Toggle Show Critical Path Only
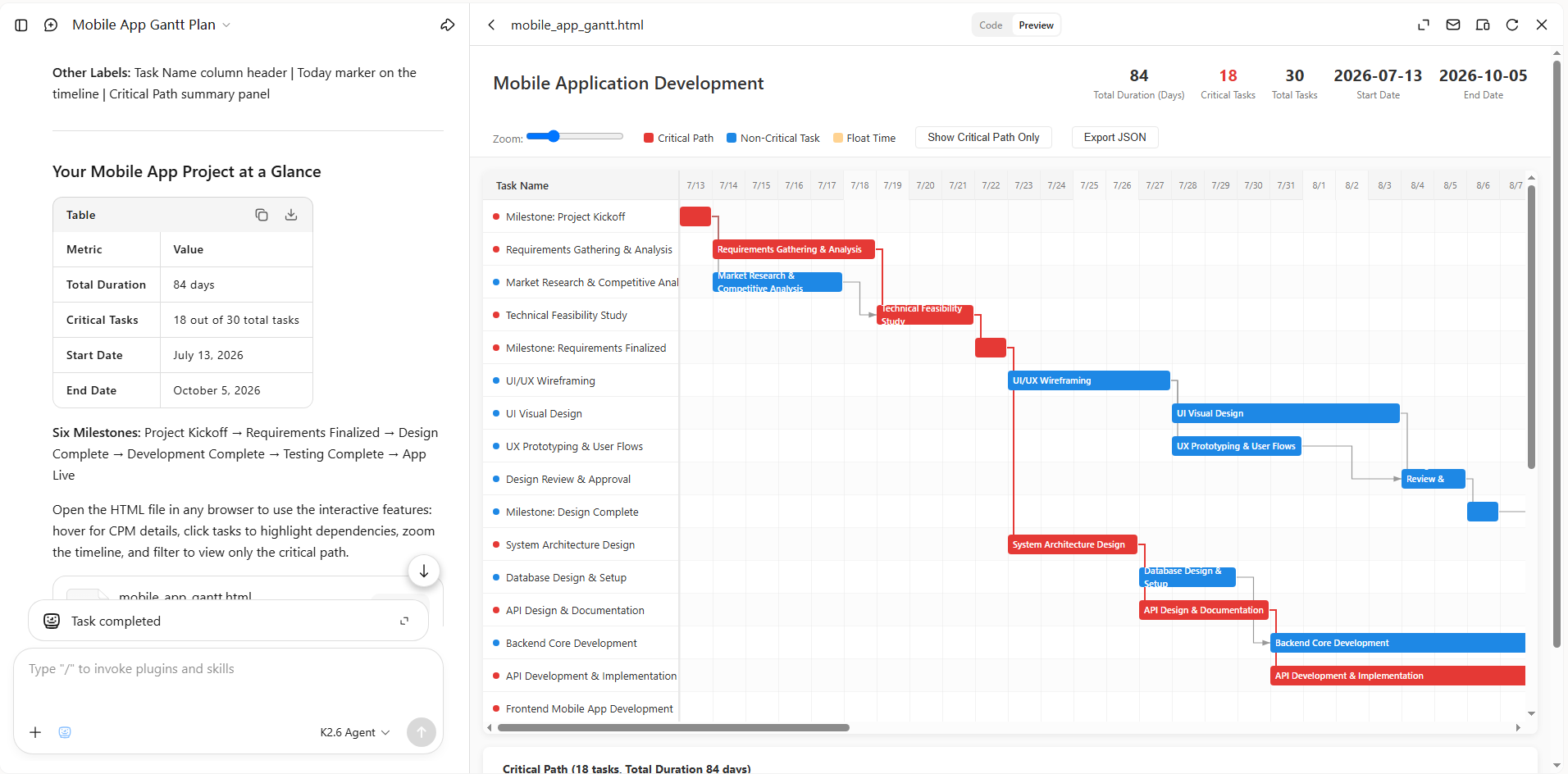 point(983,137)
